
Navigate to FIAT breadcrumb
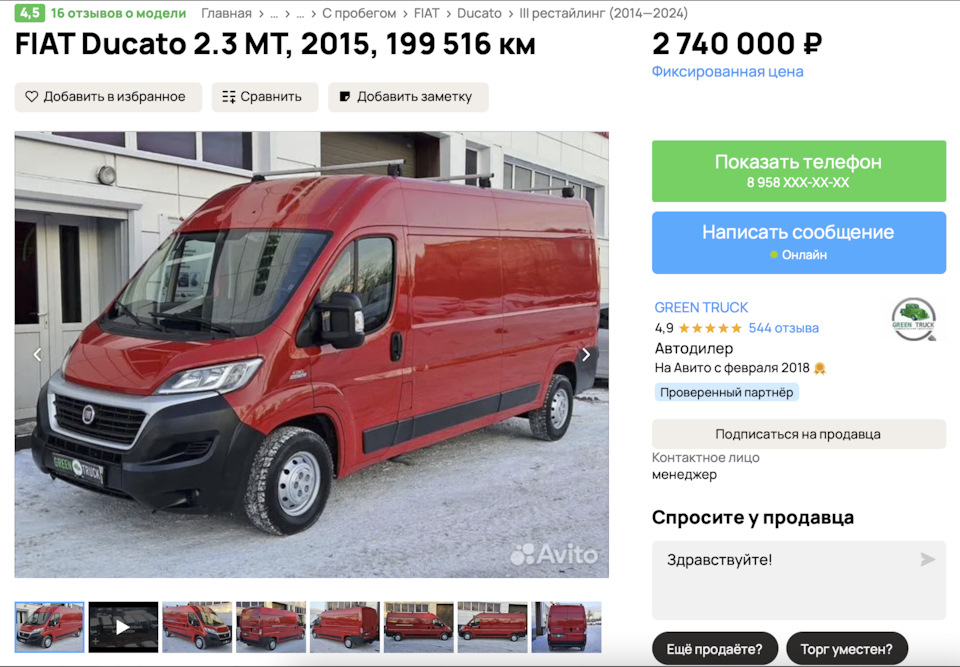(426, 13)
